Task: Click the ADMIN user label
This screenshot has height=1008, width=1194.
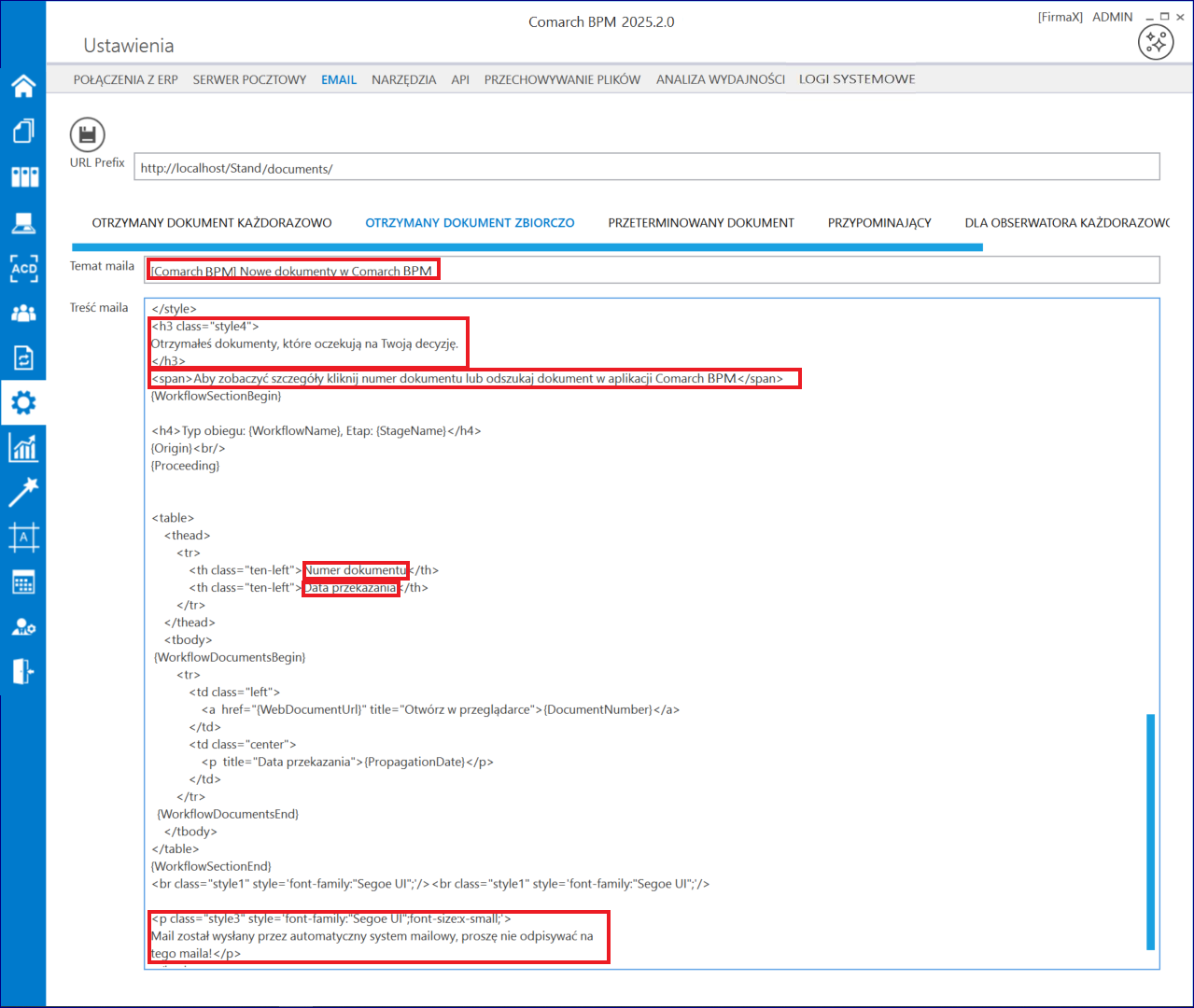Action: pyautogui.click(x=1112, y=17)
